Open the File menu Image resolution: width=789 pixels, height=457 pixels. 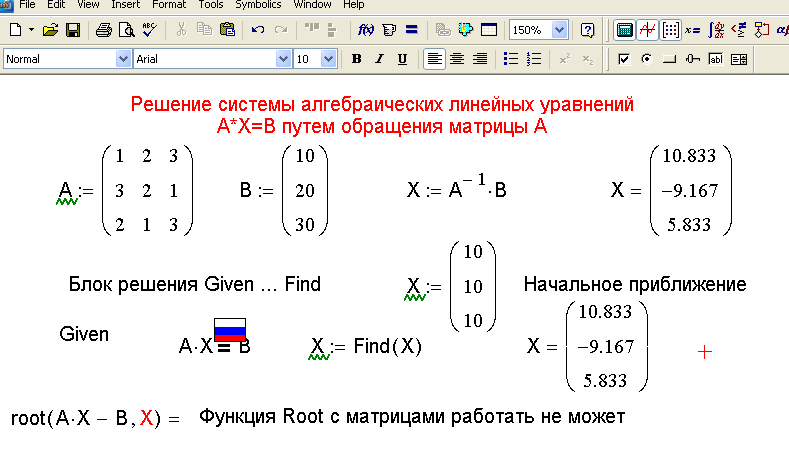pyautogui.click(x=27, y=5)
